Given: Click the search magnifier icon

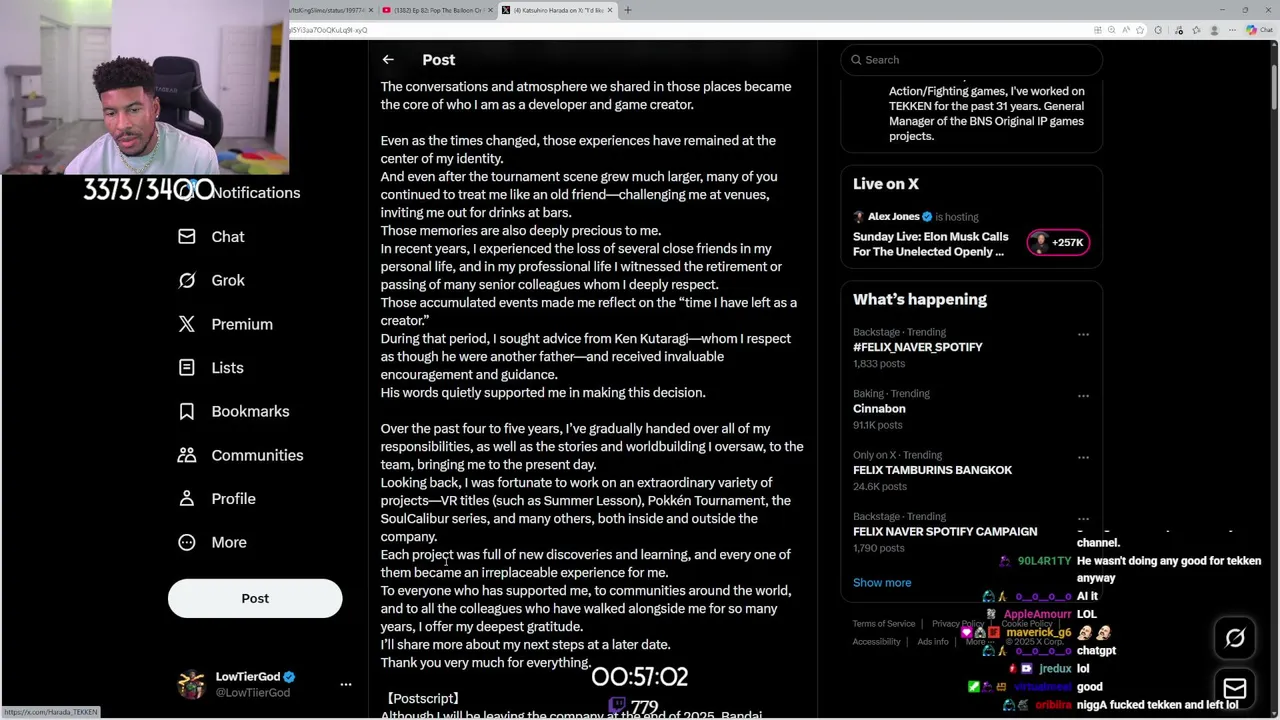Looking at the screenshot, I should pos(856,60).
